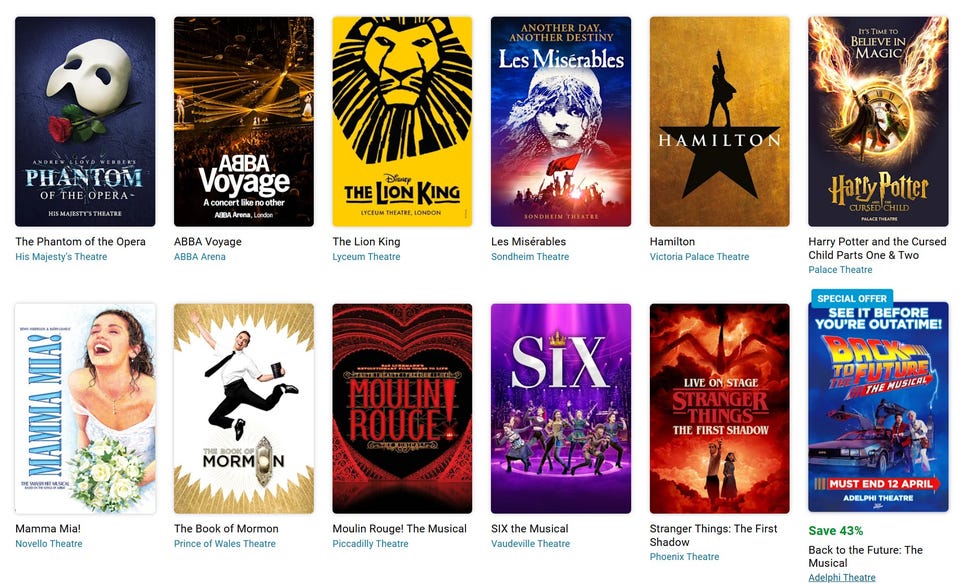This screenshot has height=585, width=960.
Task: Select the ABBA Voyage poster image
Action: pyautogui.click(x=244, y=122)
